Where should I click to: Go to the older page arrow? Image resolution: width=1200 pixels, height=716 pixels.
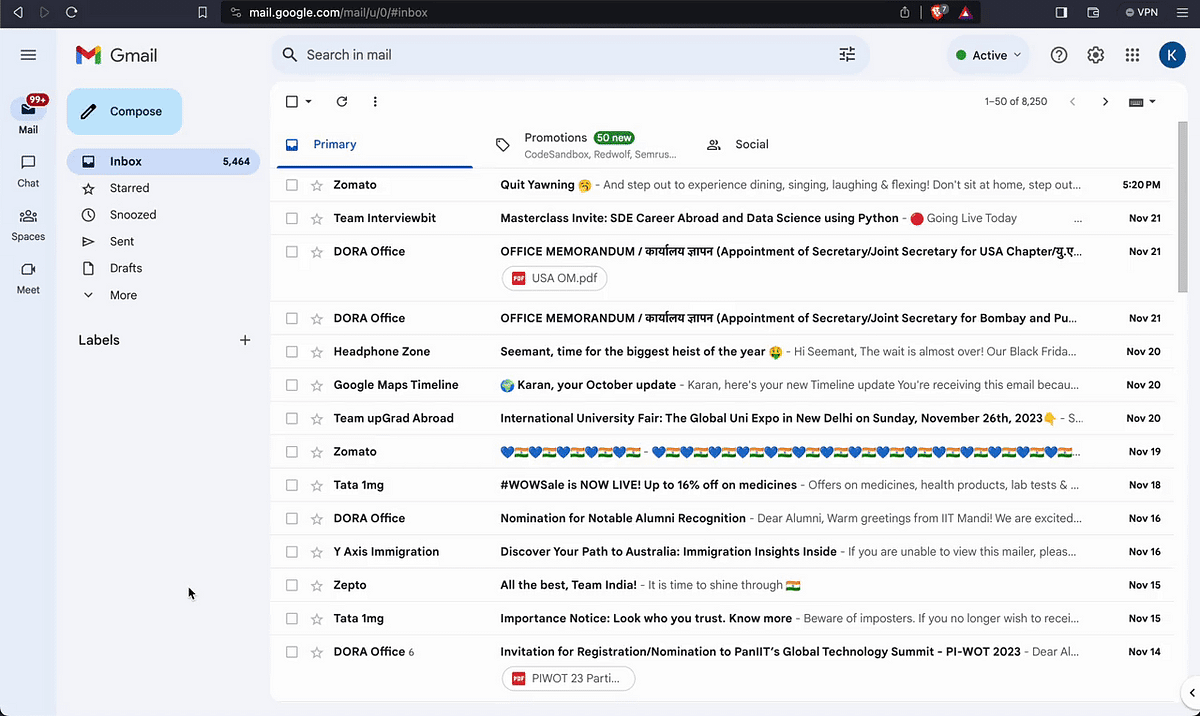point(1105,101)
